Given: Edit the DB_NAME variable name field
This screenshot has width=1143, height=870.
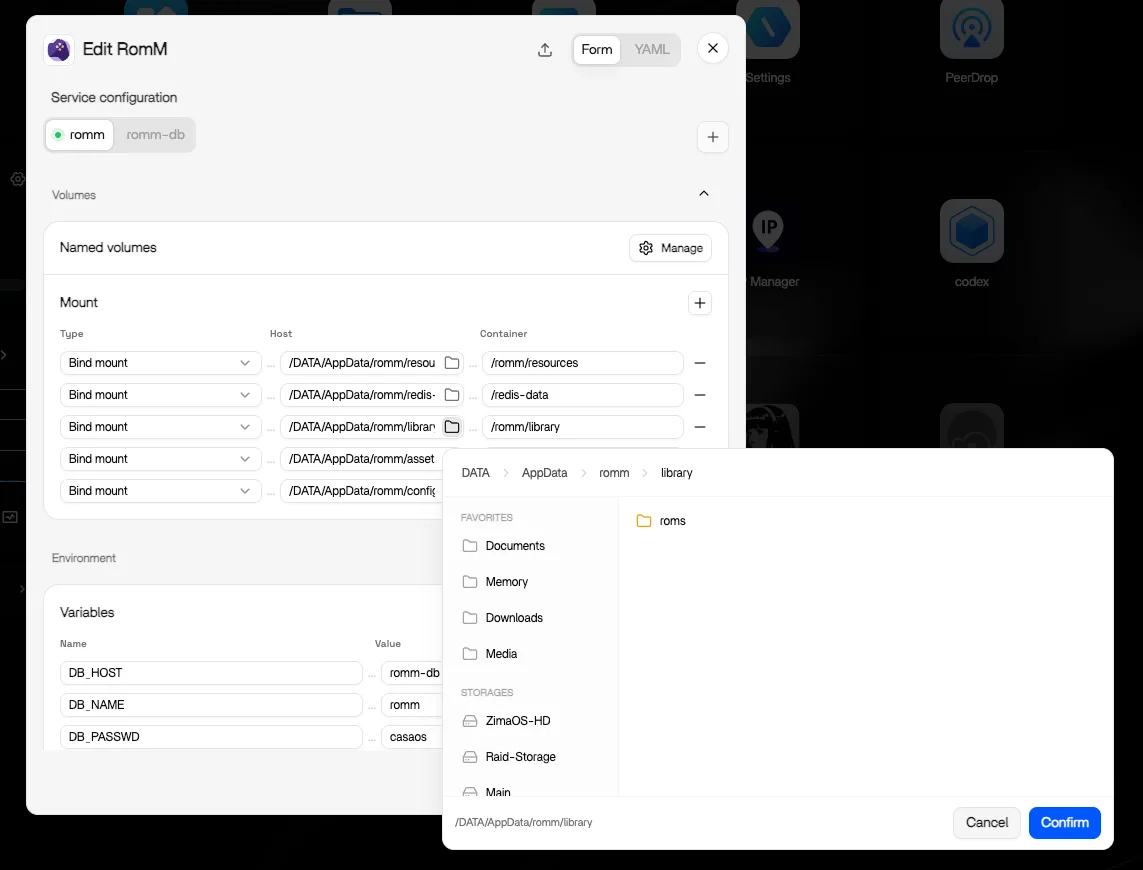Looking at the screenshot, I should pos(211,705).
